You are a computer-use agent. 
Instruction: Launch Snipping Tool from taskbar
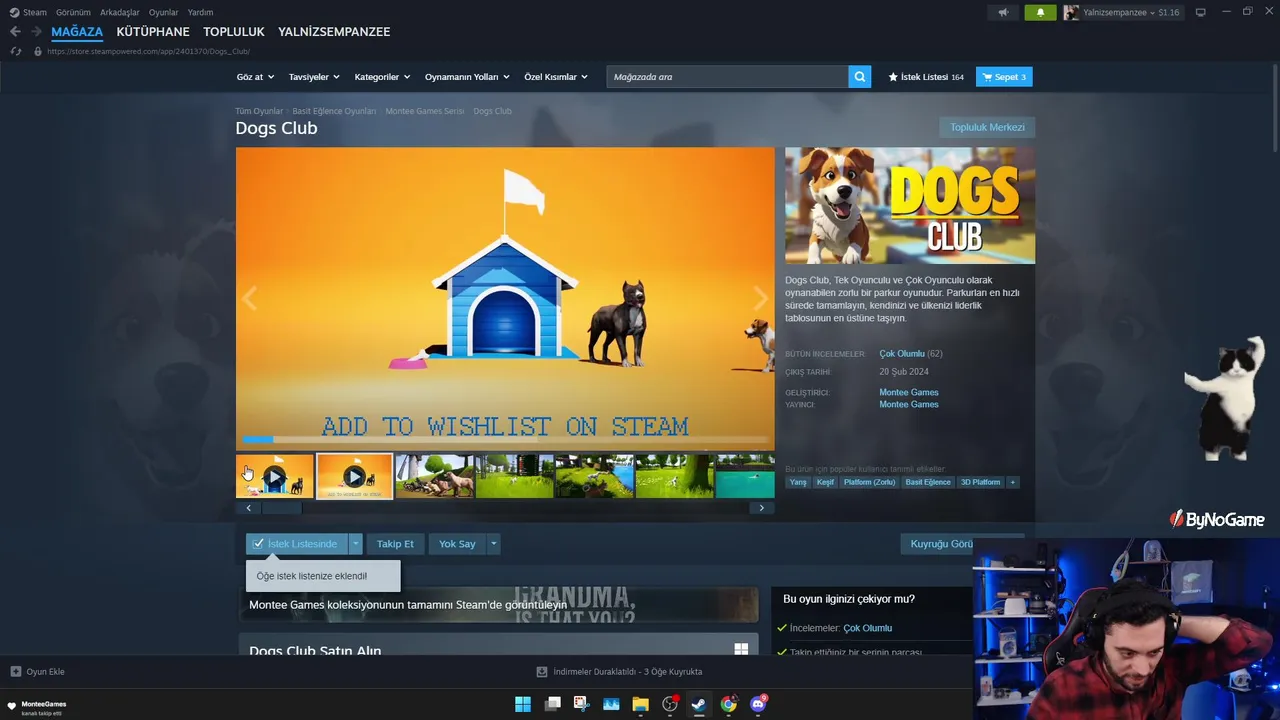click(x=581, y=704)
